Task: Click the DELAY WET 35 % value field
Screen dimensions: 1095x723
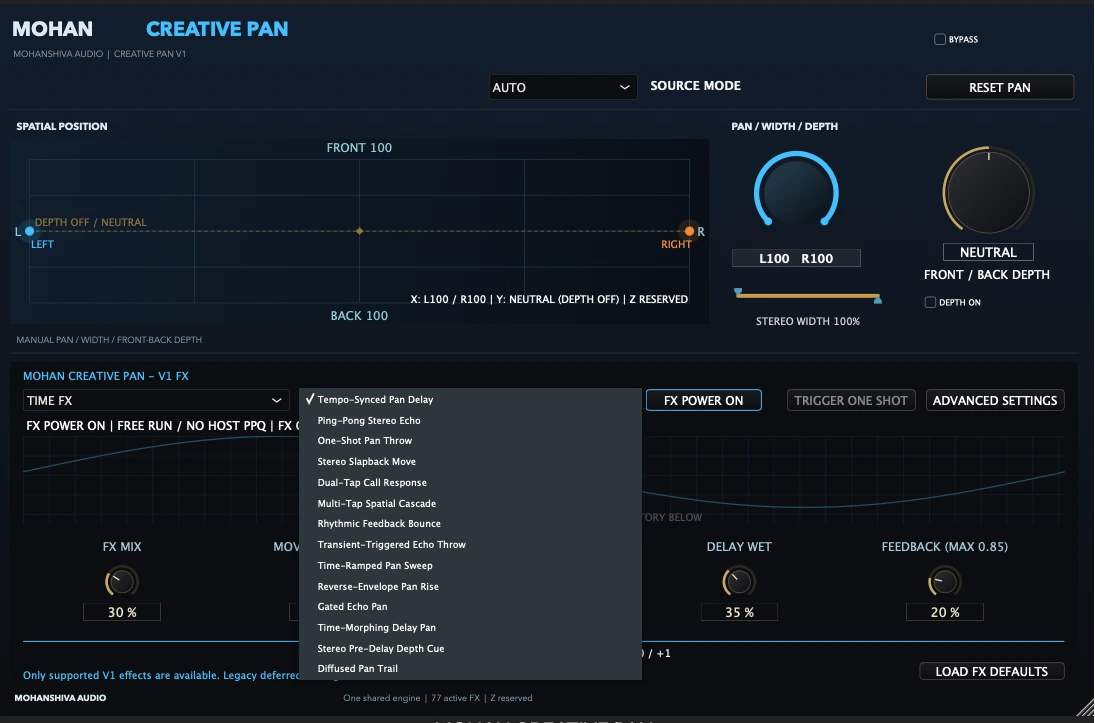Action: [x=739, y=612]
